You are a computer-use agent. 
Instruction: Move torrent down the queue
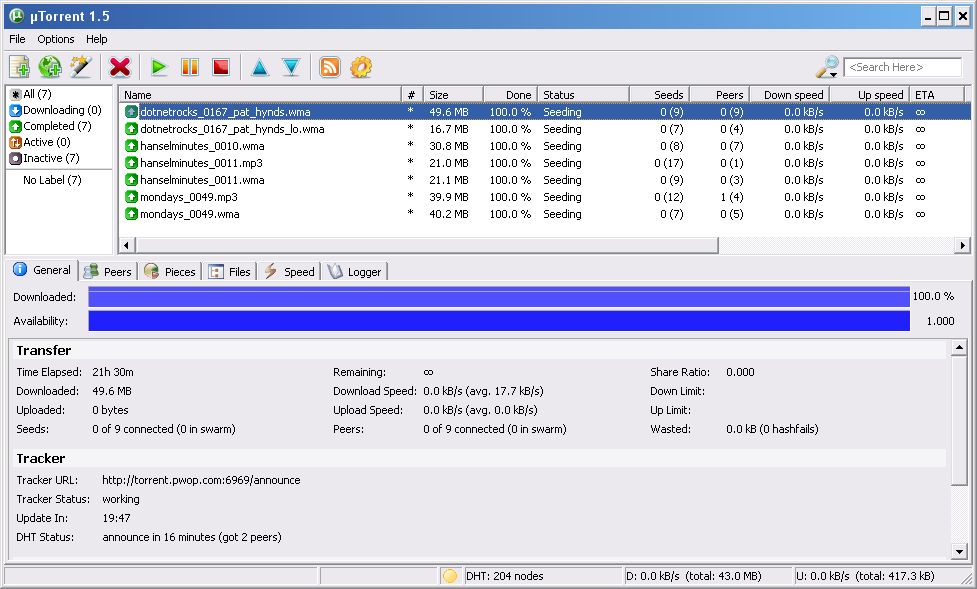click(x=291, y=67)
